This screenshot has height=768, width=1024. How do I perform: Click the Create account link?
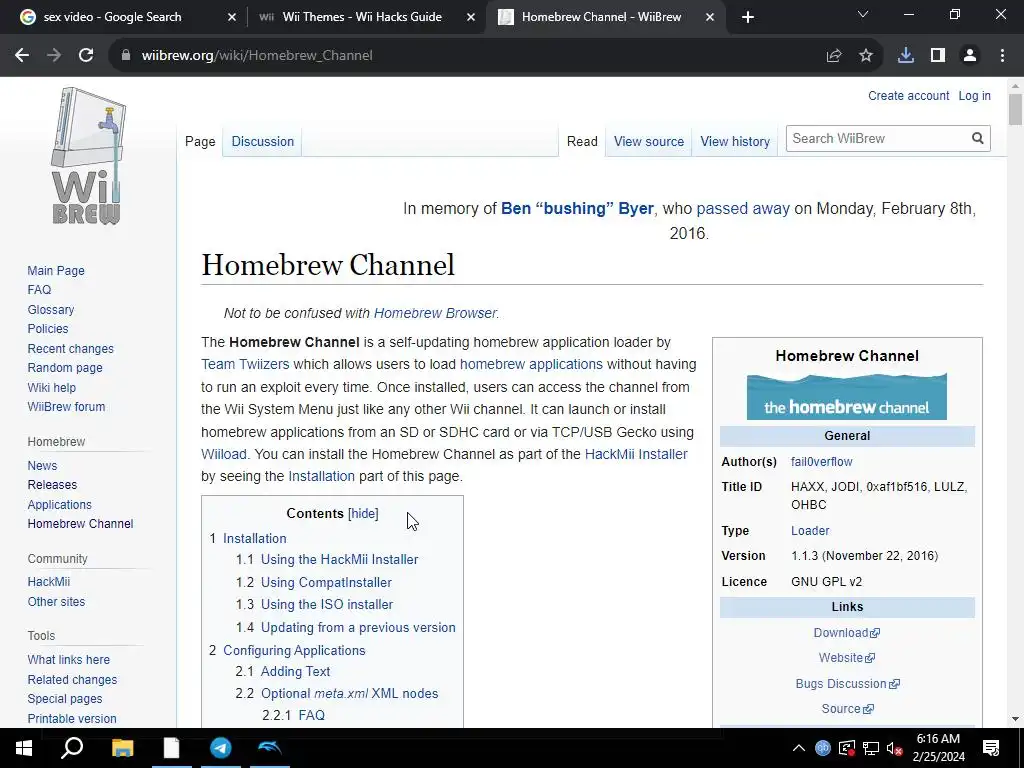click(x=908, y=95)
